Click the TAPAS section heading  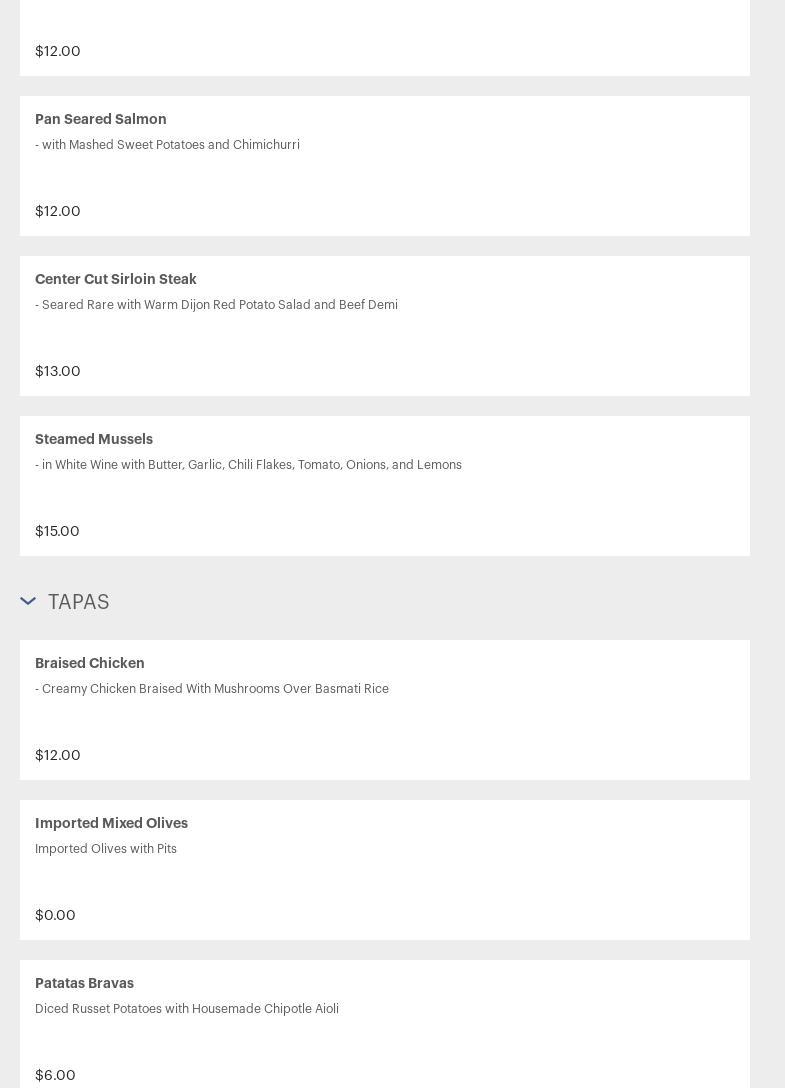point(79,602)
